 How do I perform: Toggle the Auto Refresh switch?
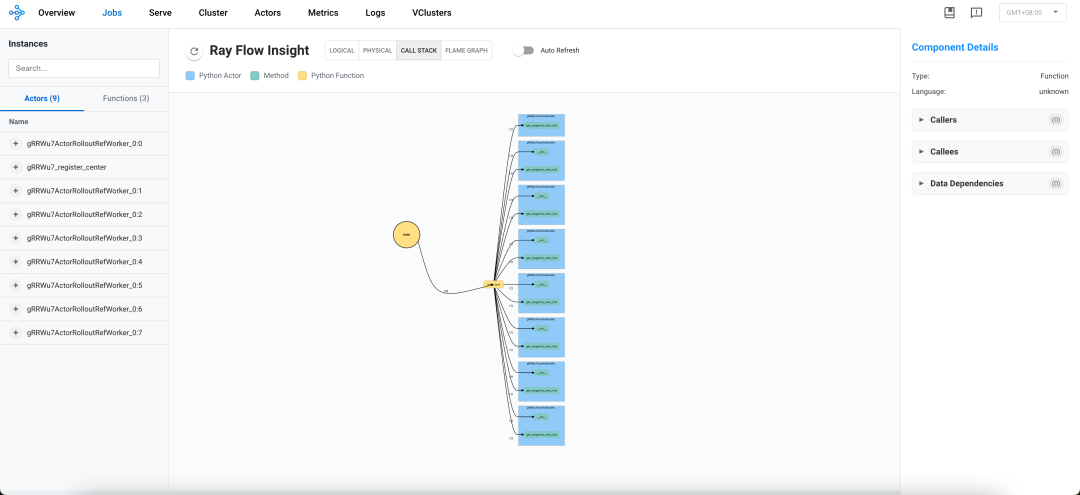(523, 50)
